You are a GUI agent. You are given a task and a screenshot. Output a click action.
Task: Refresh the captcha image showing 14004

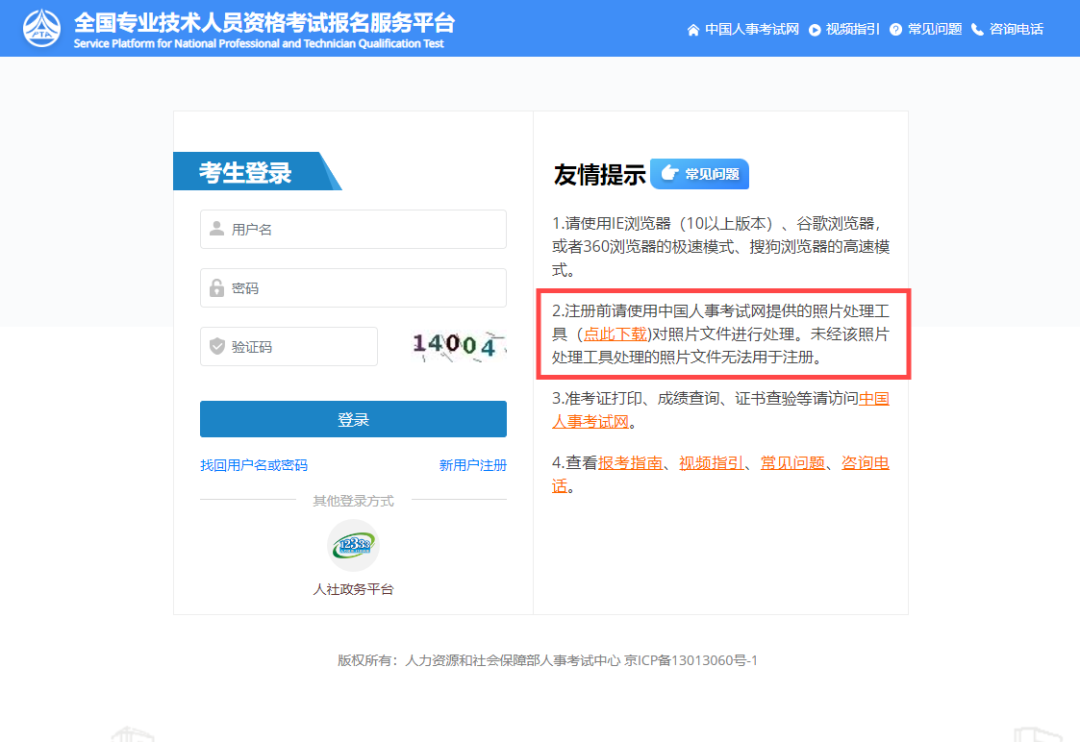pyautogui.click(x=455, y=344)
